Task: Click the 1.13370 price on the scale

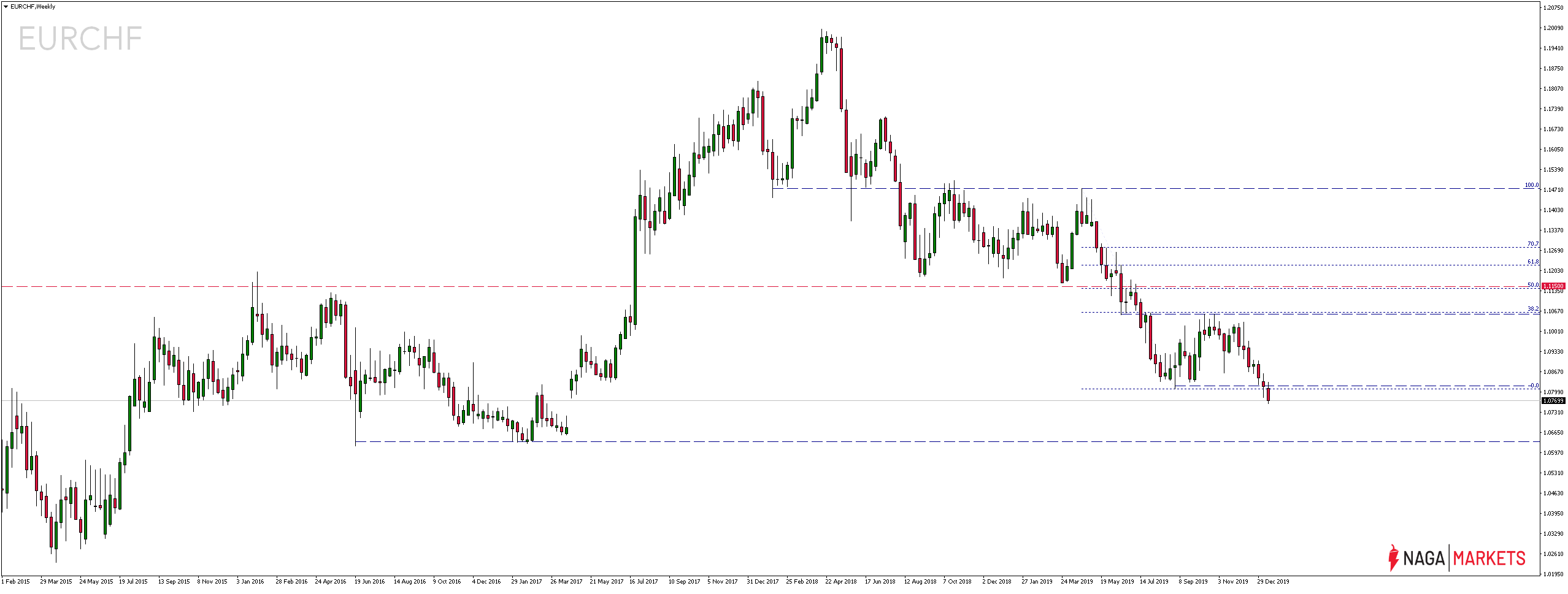Action: [1553, 230]
